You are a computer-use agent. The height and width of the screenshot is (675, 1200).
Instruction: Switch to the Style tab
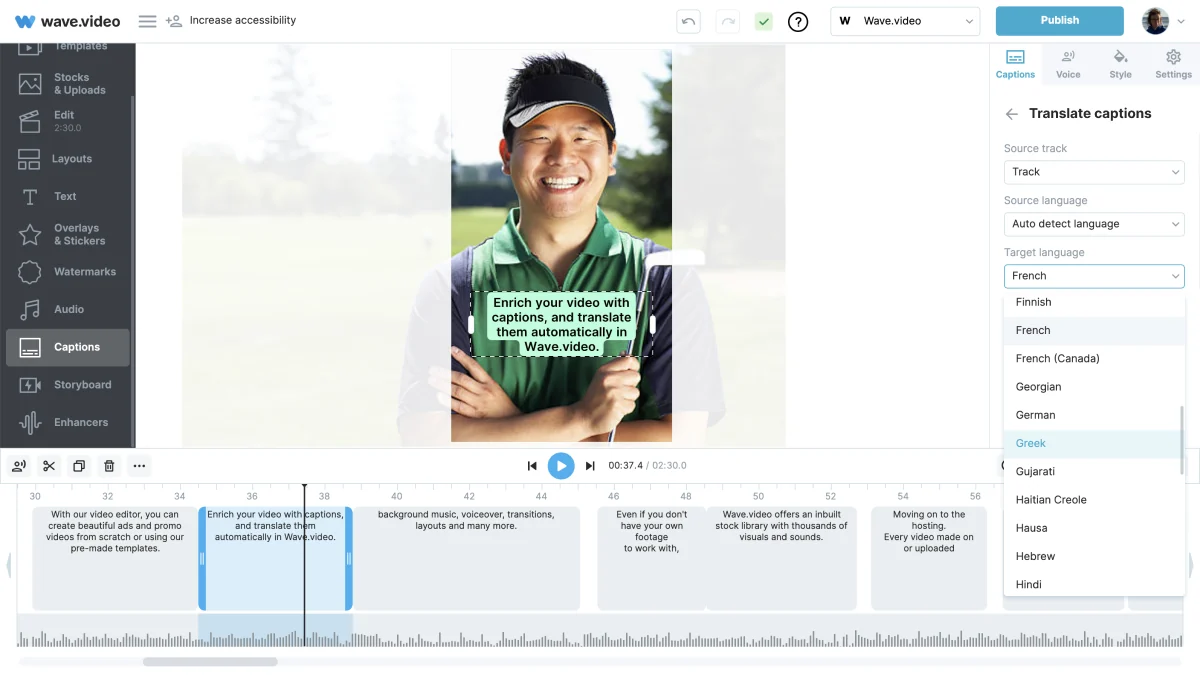(x=1121, y=64)
